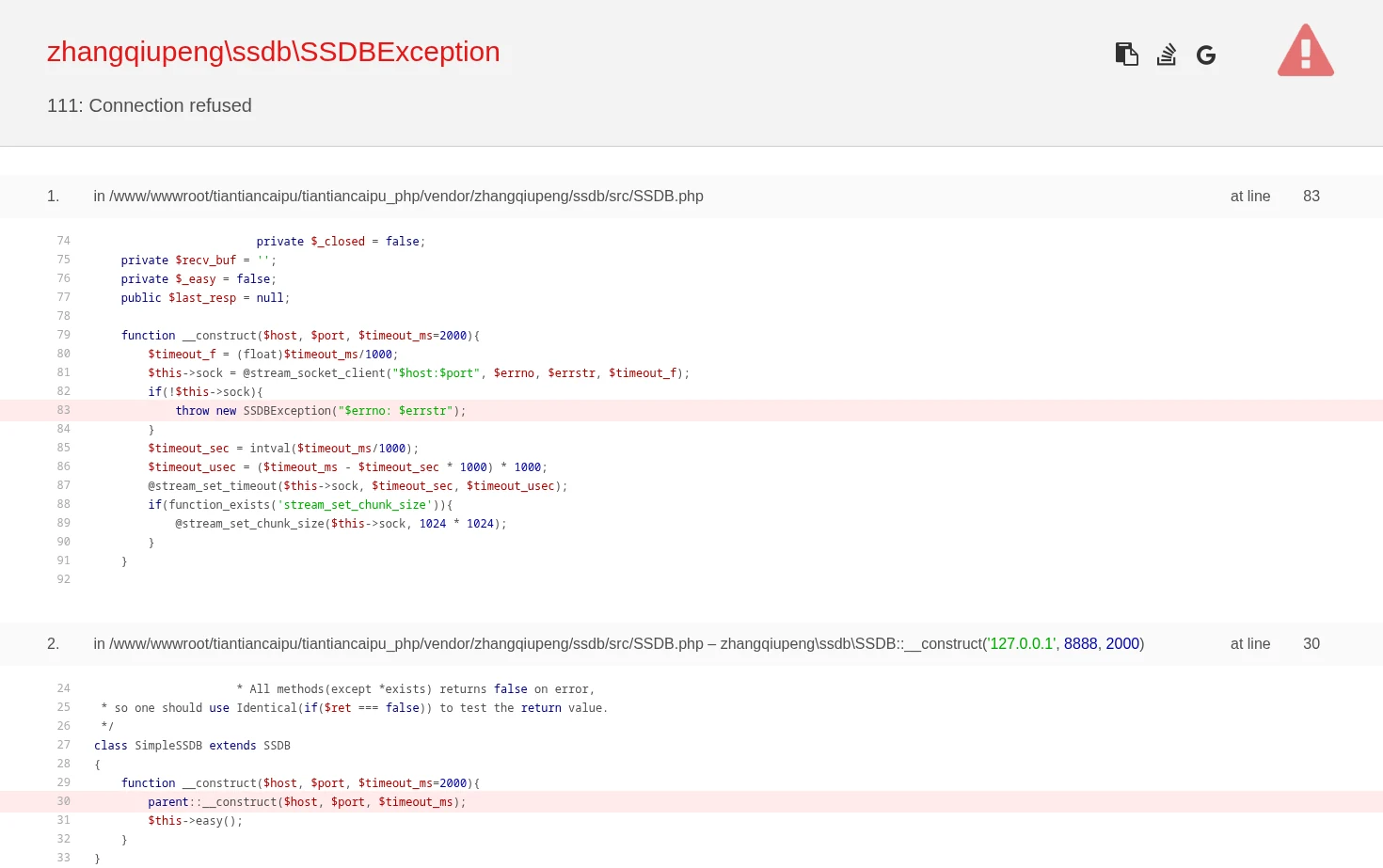Click the '127.0.0.1' argument in frame 2
Viewport: 1383px width, 868px height.
point(1022,644)
